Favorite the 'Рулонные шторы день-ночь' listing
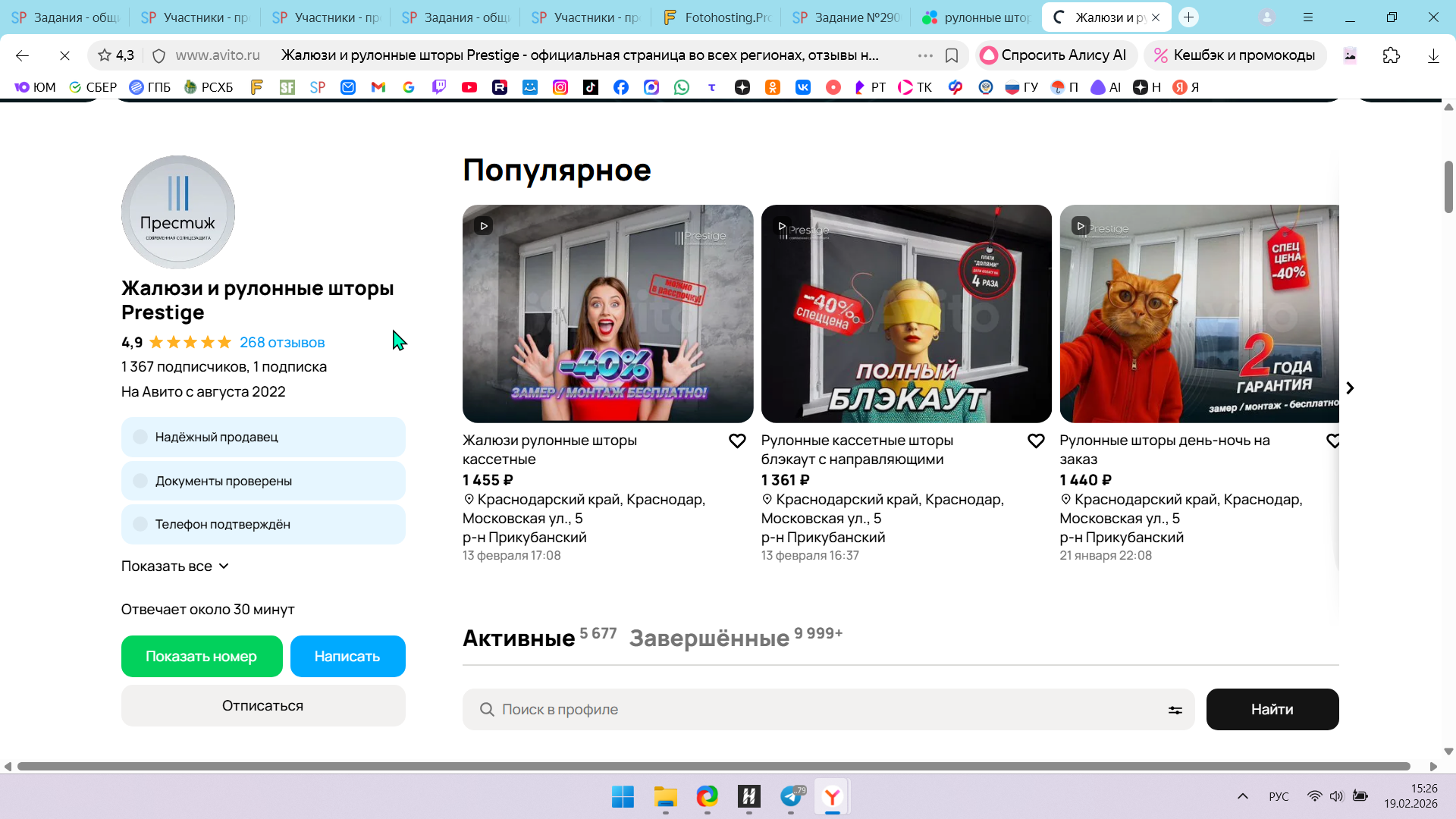This screenshot has width=1456, height=819. pyautogui.click(x=1332, y=441)
